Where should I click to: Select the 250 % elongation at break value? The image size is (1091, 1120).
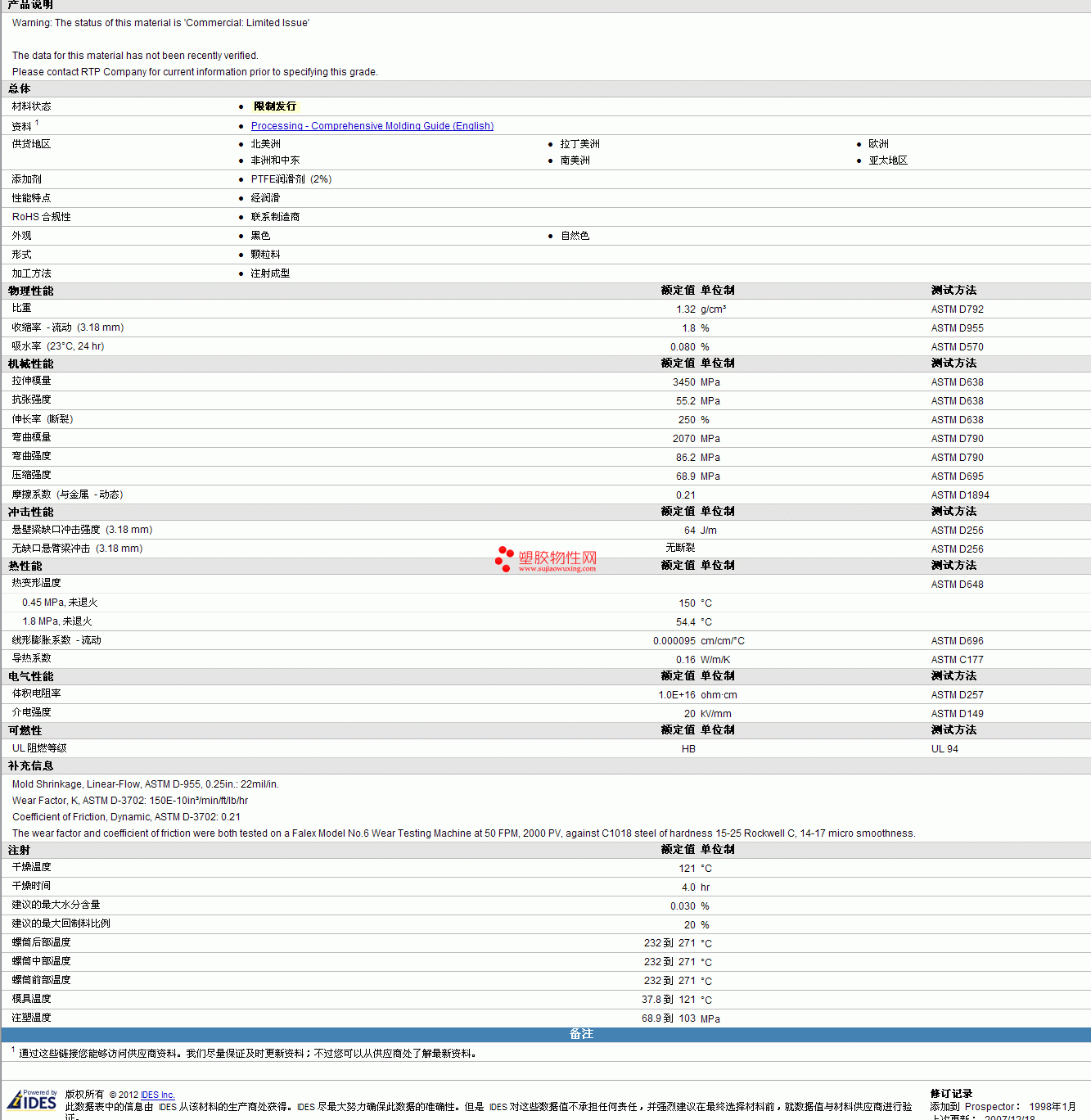pyautogui.click(x=694, y=420)
